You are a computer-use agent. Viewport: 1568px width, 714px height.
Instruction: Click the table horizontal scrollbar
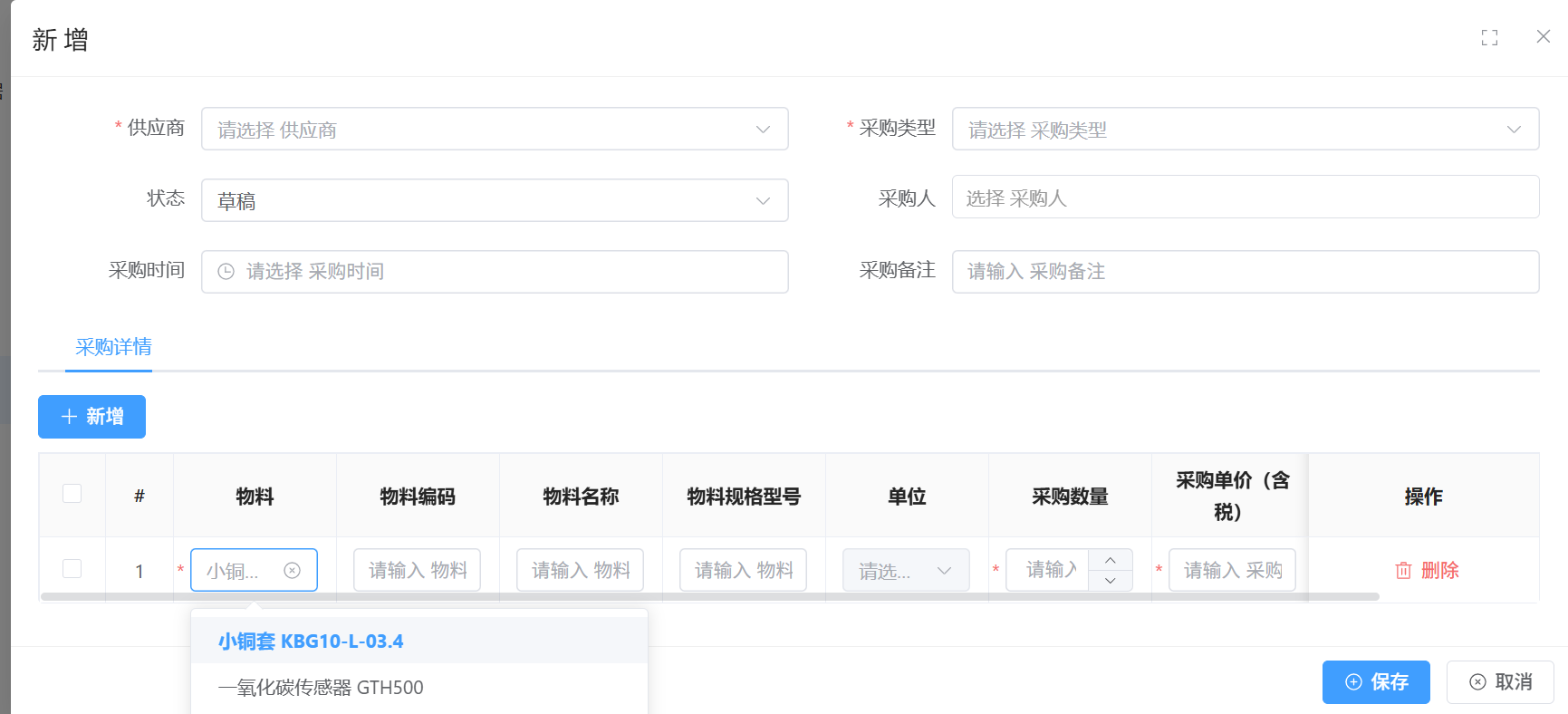709,597
